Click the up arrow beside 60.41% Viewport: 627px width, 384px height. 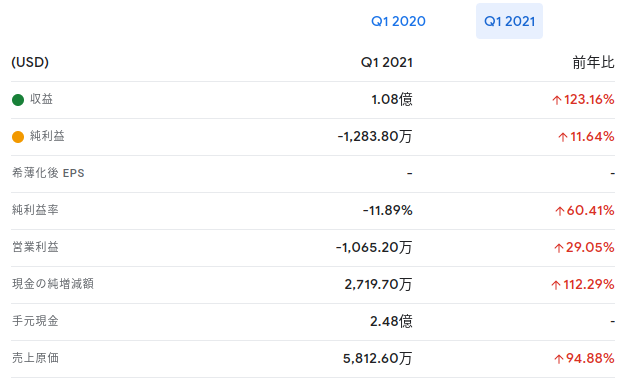point(560,211)
